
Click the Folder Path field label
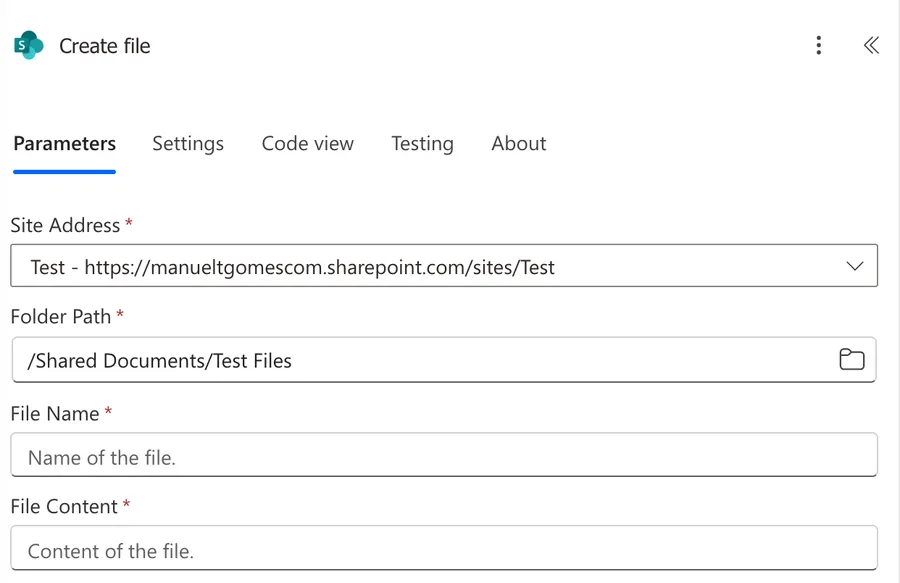(61, 316)
